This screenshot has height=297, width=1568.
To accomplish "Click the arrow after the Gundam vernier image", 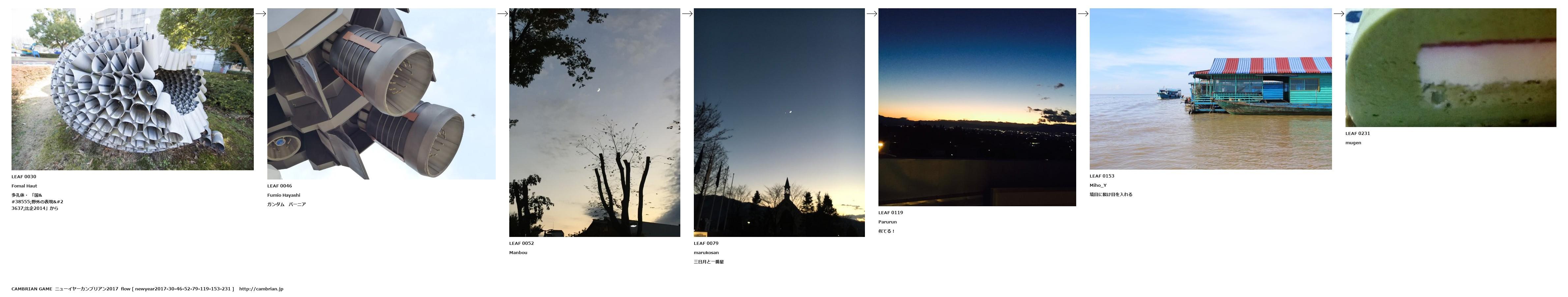I will click(x=503, y=14).
